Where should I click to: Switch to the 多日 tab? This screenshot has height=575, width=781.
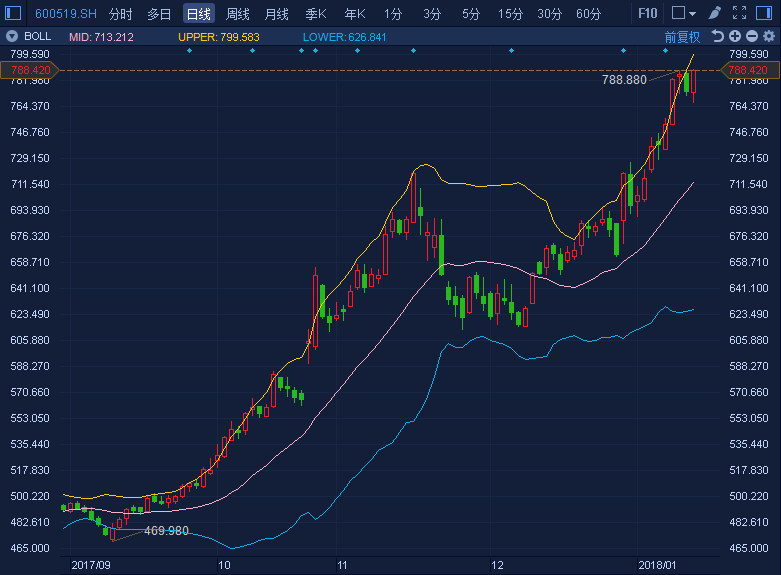coord(159,14)
